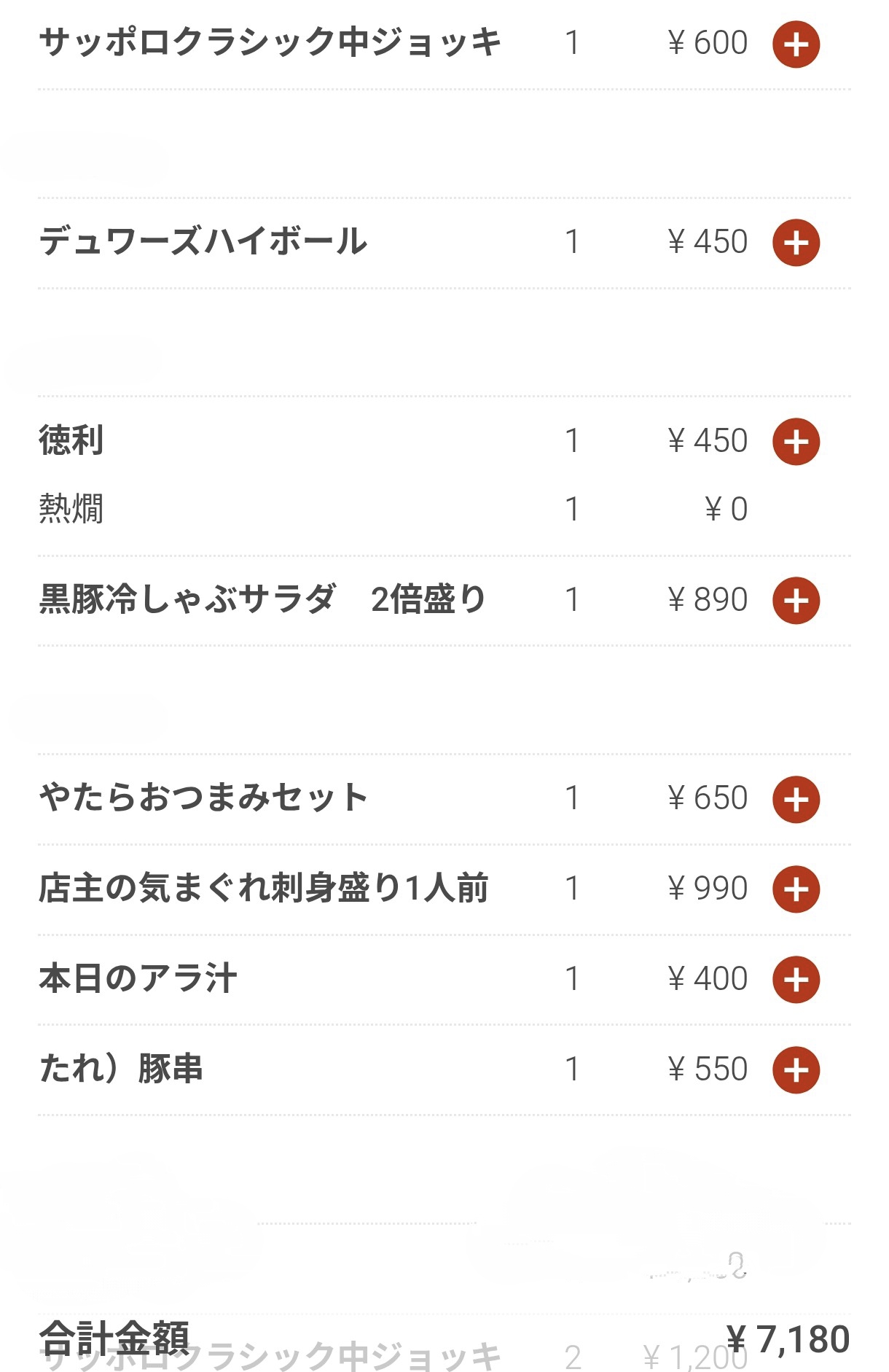Tap the plus icon for デュワーズハイボール
This screenshot has width=889, height=1372.
coord(796,243)
